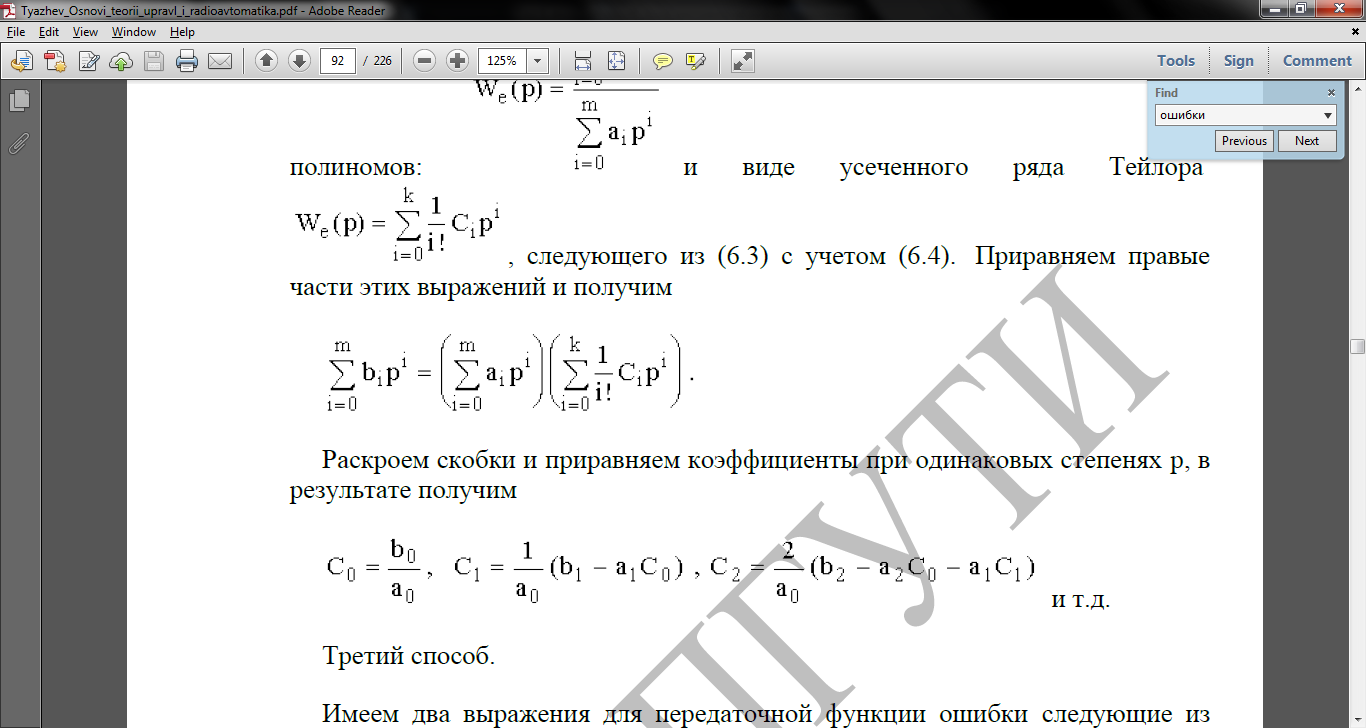
Task: Click the zoom percentage field
Action: 503,61
